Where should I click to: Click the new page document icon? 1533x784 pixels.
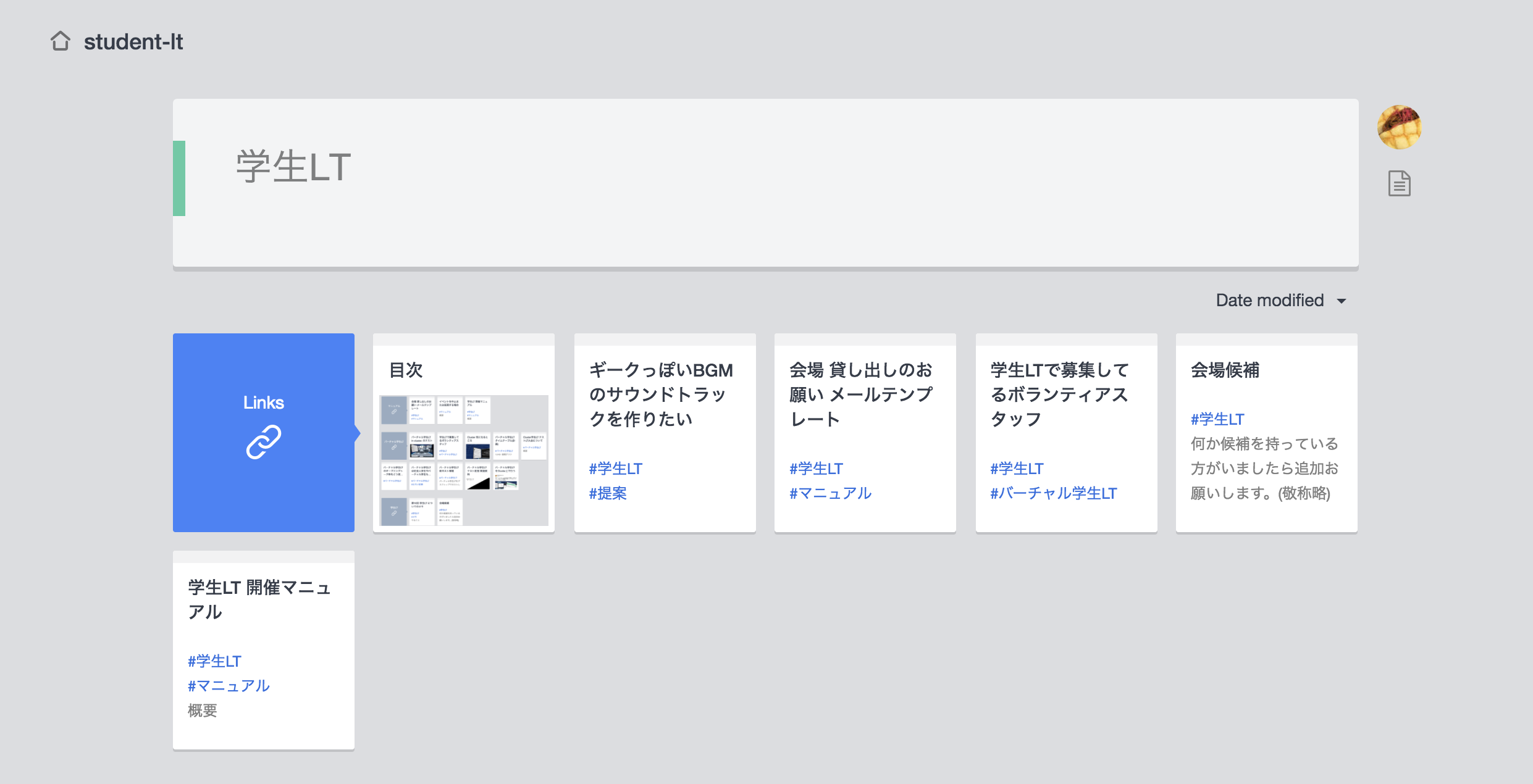point(1399,183)
